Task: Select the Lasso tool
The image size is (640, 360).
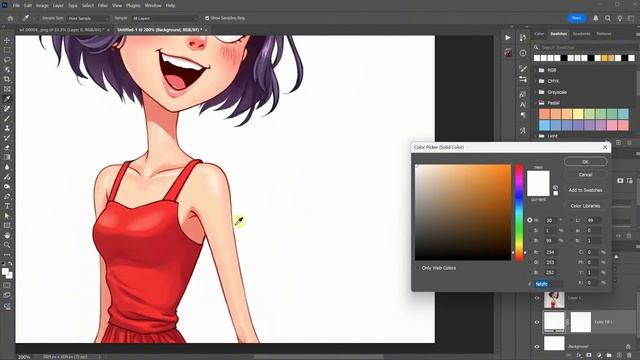Action: (7, 60)
